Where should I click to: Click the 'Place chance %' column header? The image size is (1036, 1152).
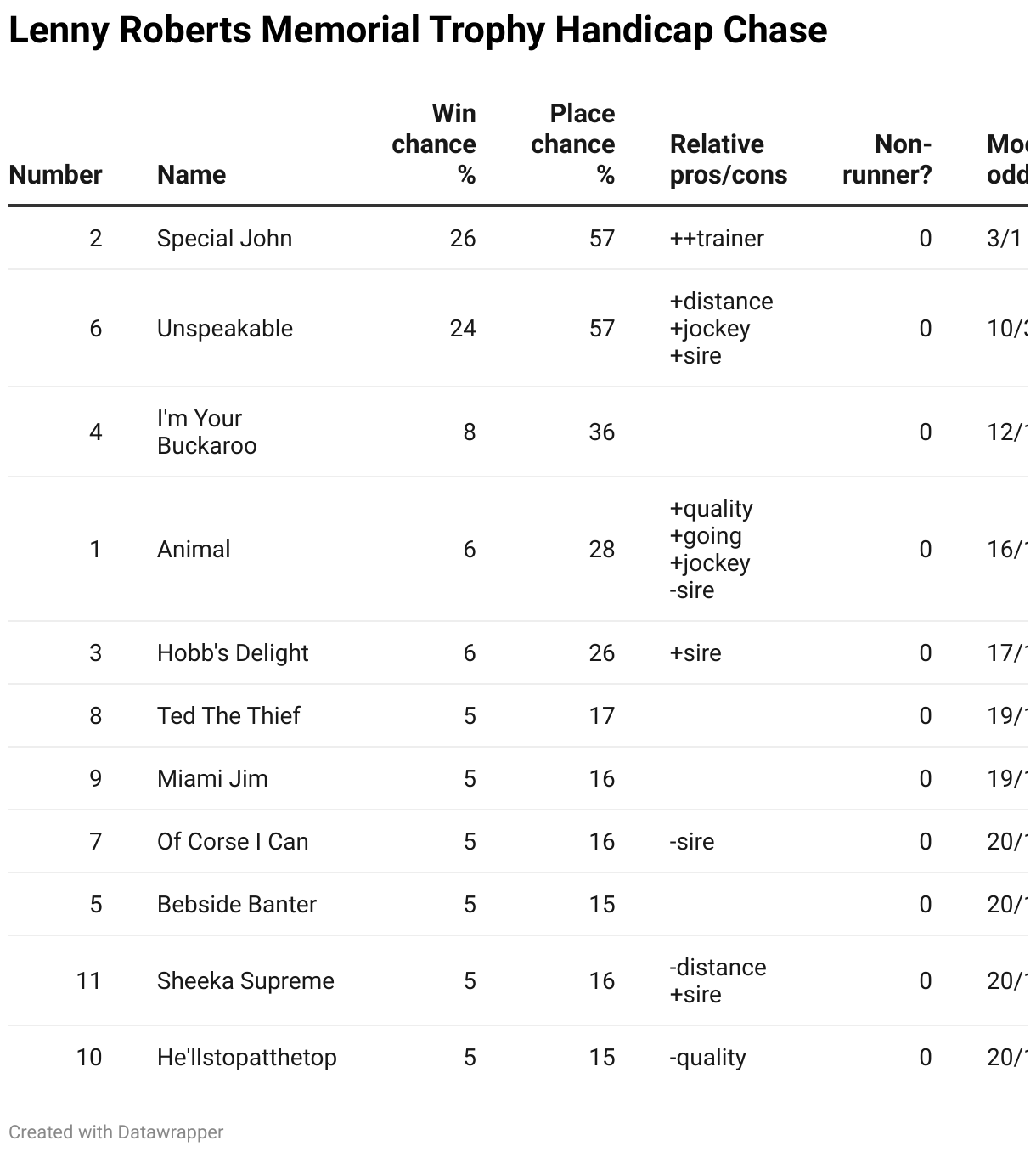(573, 144)
